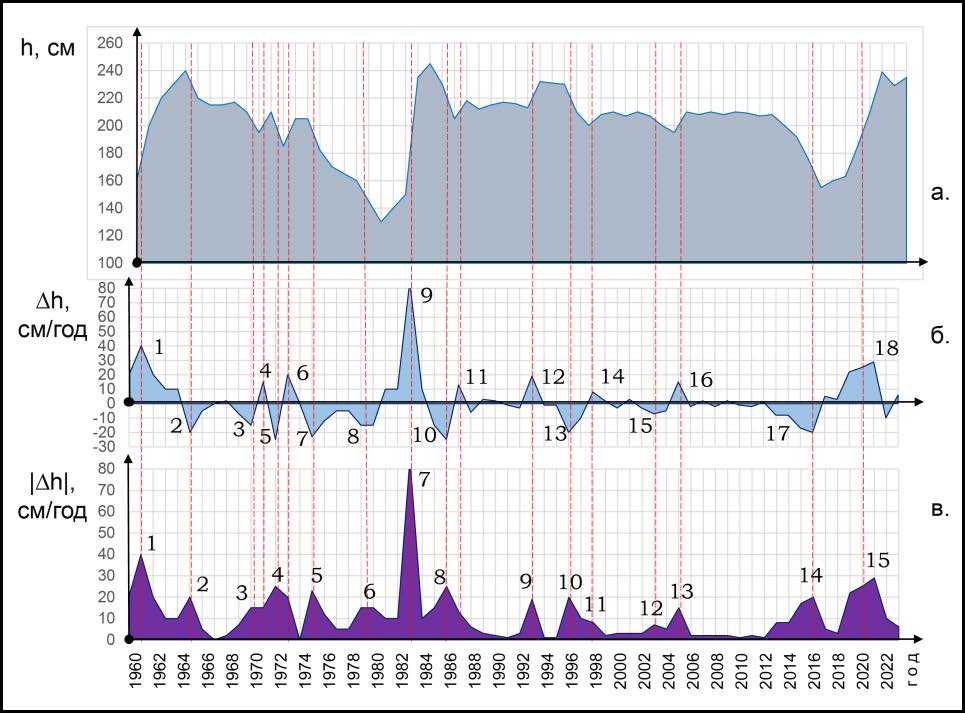Select peak label 16 in panel б
This screenshot has height=713, width=965.
coord(701,380)
